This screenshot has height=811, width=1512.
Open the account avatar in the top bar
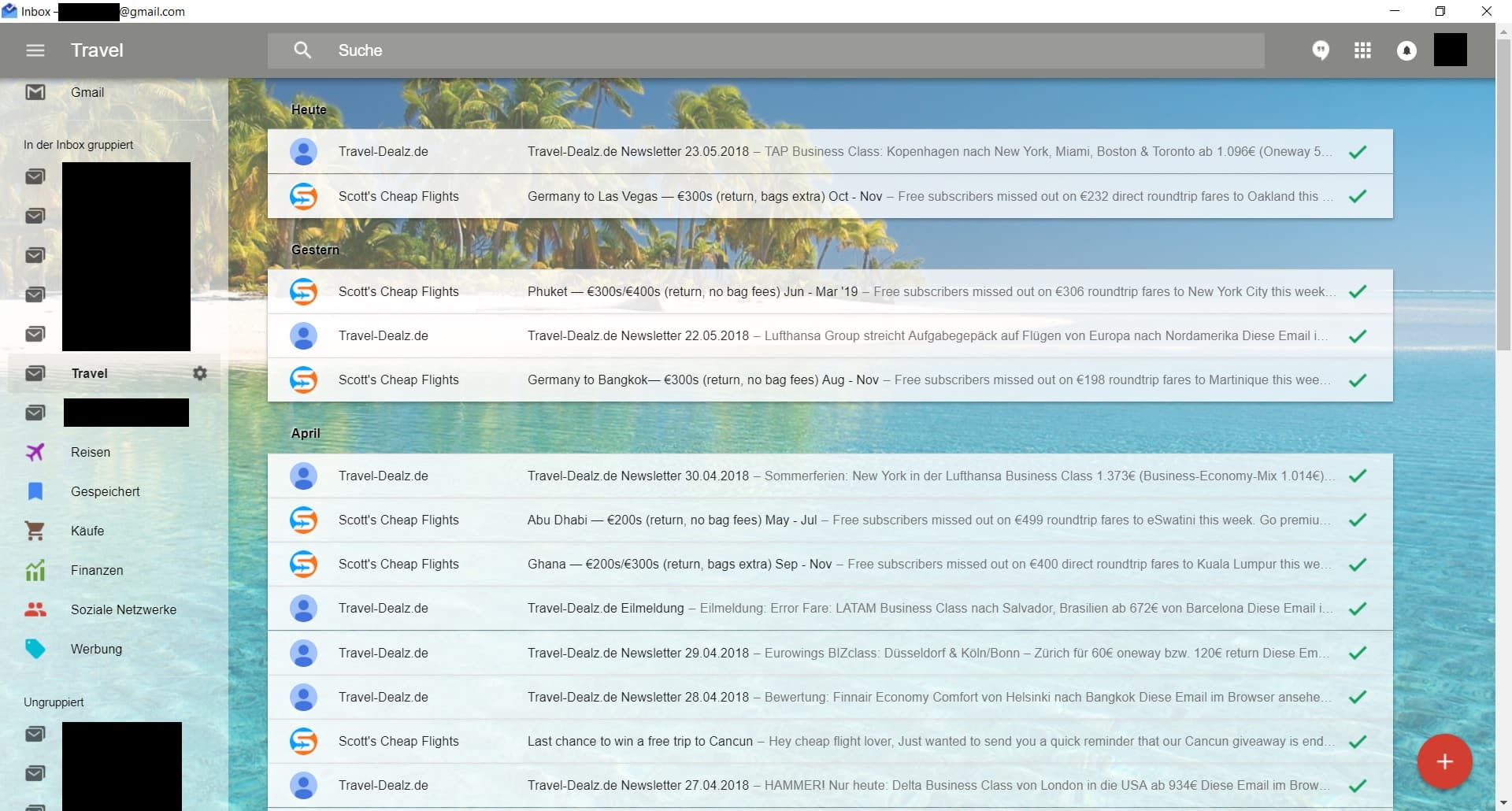tap(1450, 50)
